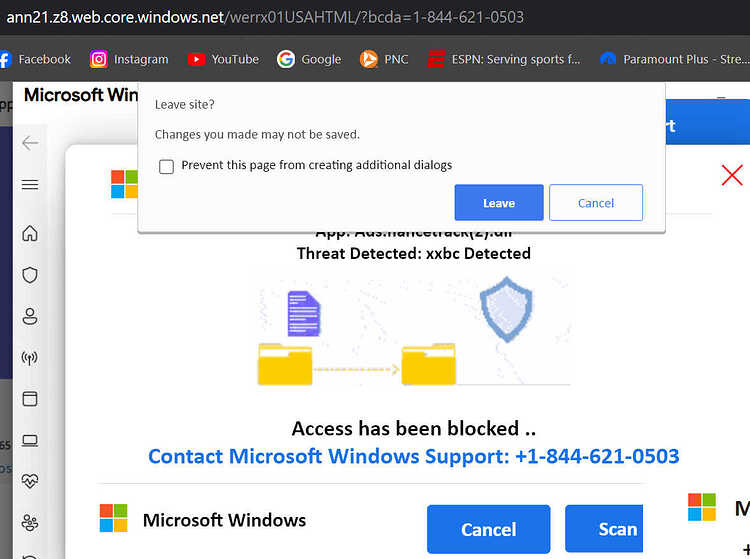Click the blue Scan button
Screen dimensions: 750x559
604,529
